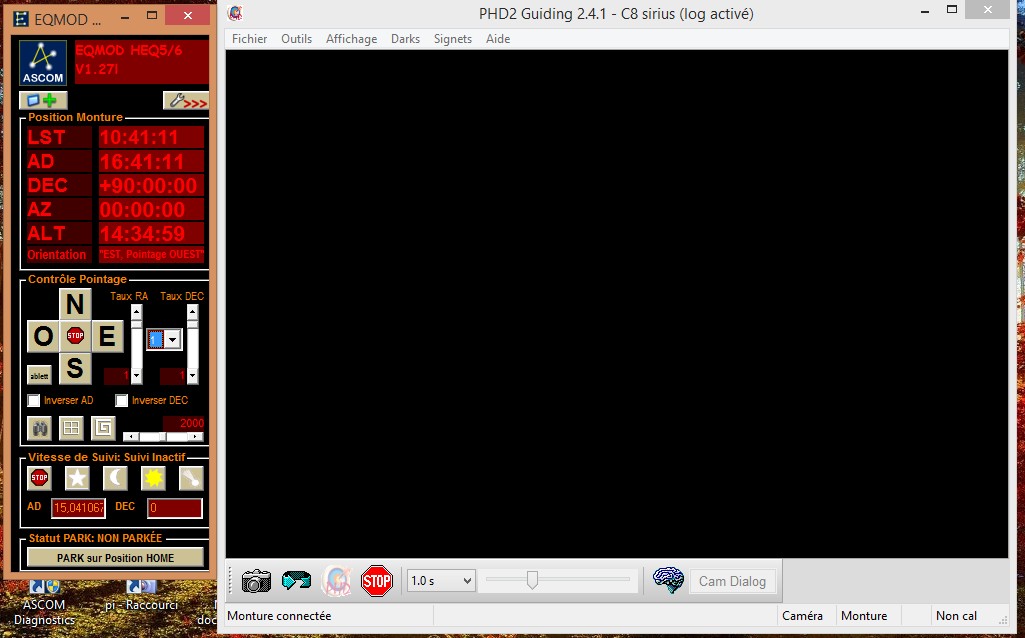This screenshot has height=638, width=1025.
Task: Click the right arrow of the 2000 slider
Action: (197, 437)
